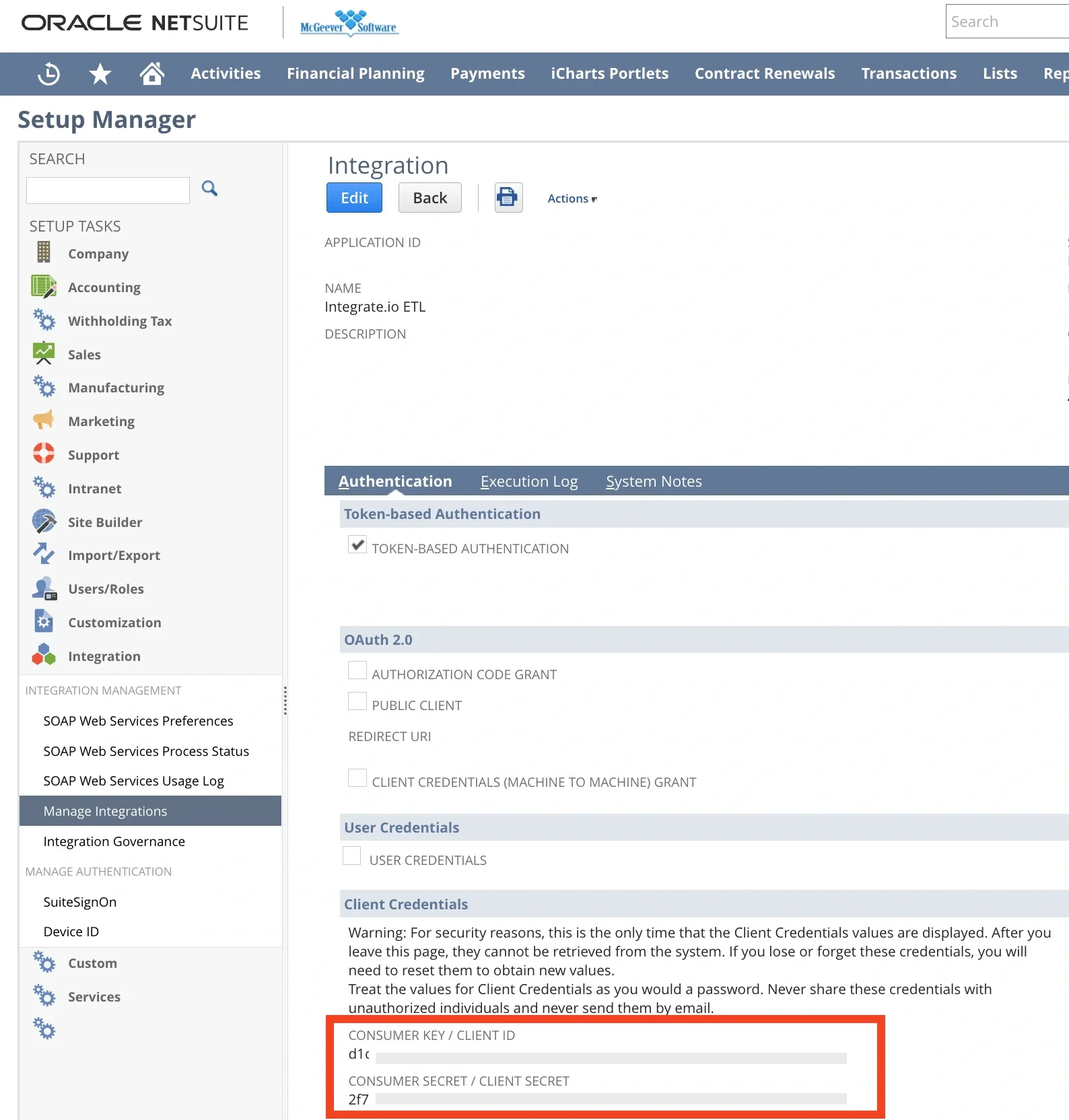The width and height of the screenshot is (1069, 1120).
Task: Select Manage Integrations
Action: click(x=150, y=811)
